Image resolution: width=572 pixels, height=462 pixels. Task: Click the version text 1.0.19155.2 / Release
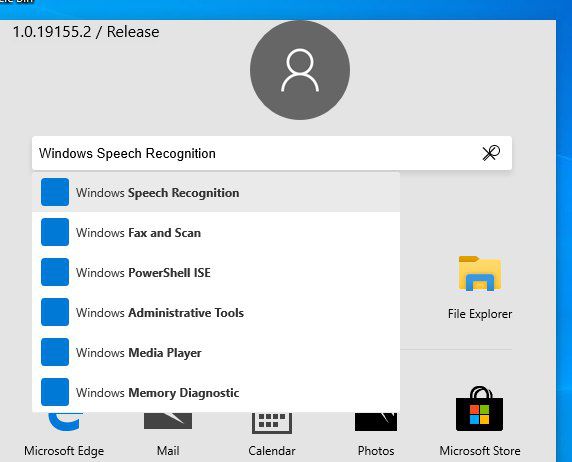pyautogui.click(x=86, y=32)
